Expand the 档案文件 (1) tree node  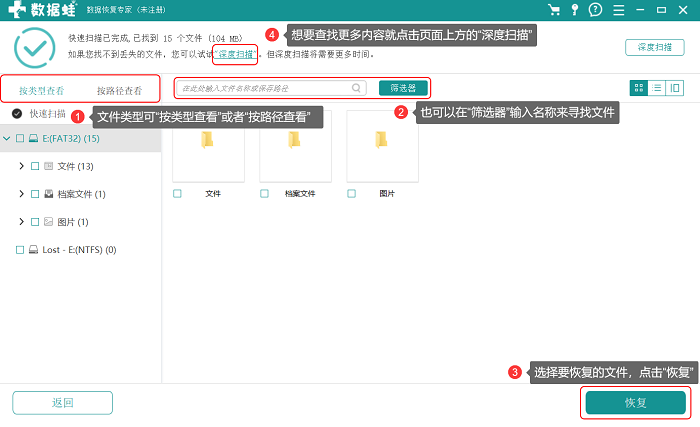tap(21, 194)
